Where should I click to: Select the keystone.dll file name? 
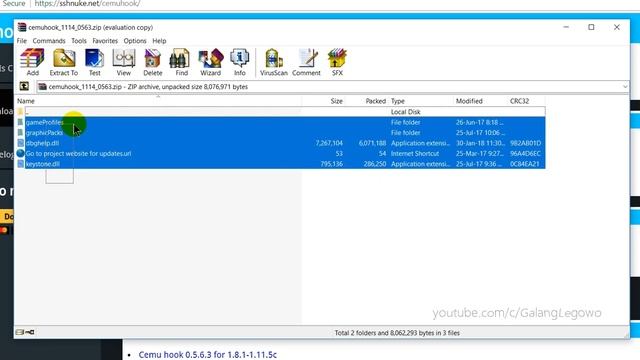(42, 164)
